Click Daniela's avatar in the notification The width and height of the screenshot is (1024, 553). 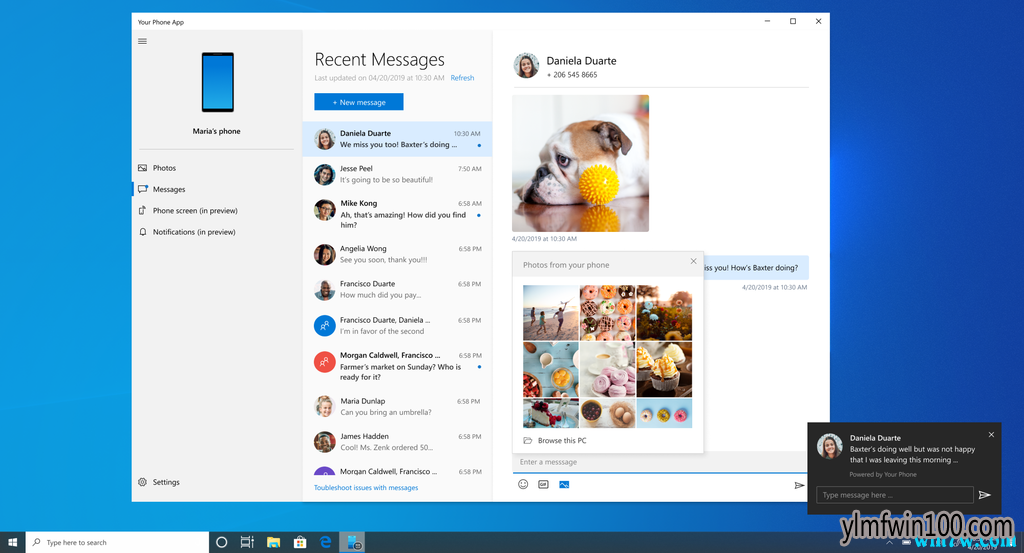829,447
